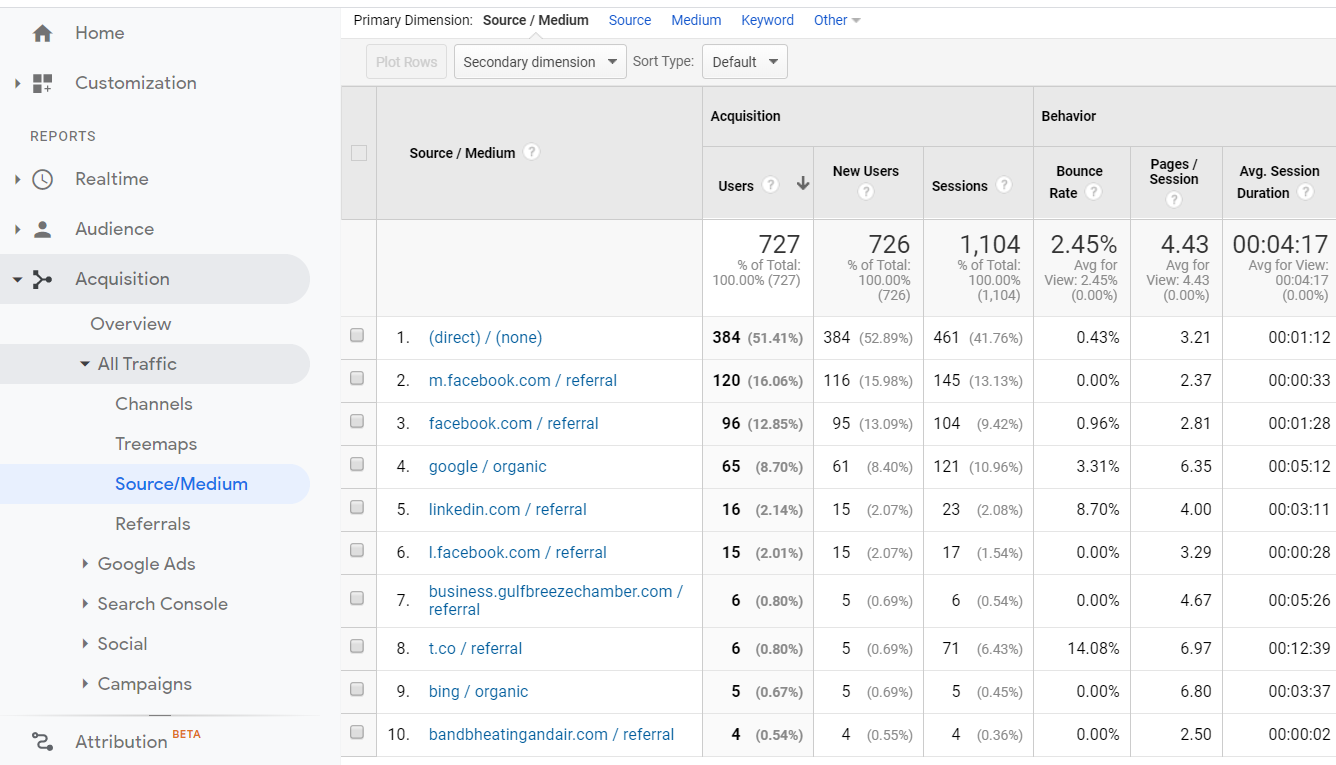This screenshot has width=1336, height=765.
Task: Click the 727 total users value
Action: 779,244
